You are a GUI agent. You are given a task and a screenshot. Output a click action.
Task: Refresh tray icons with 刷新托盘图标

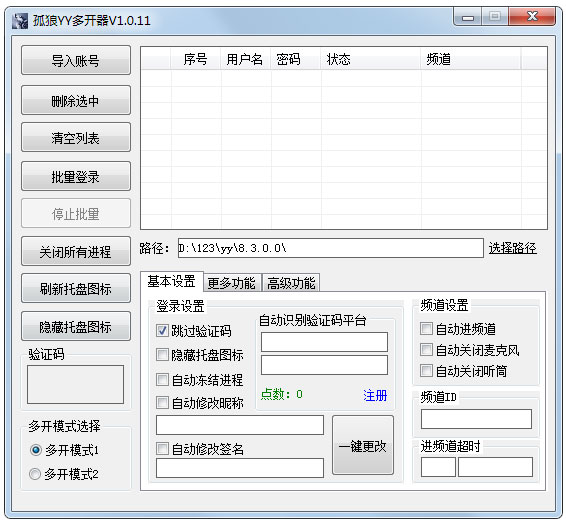76,288
